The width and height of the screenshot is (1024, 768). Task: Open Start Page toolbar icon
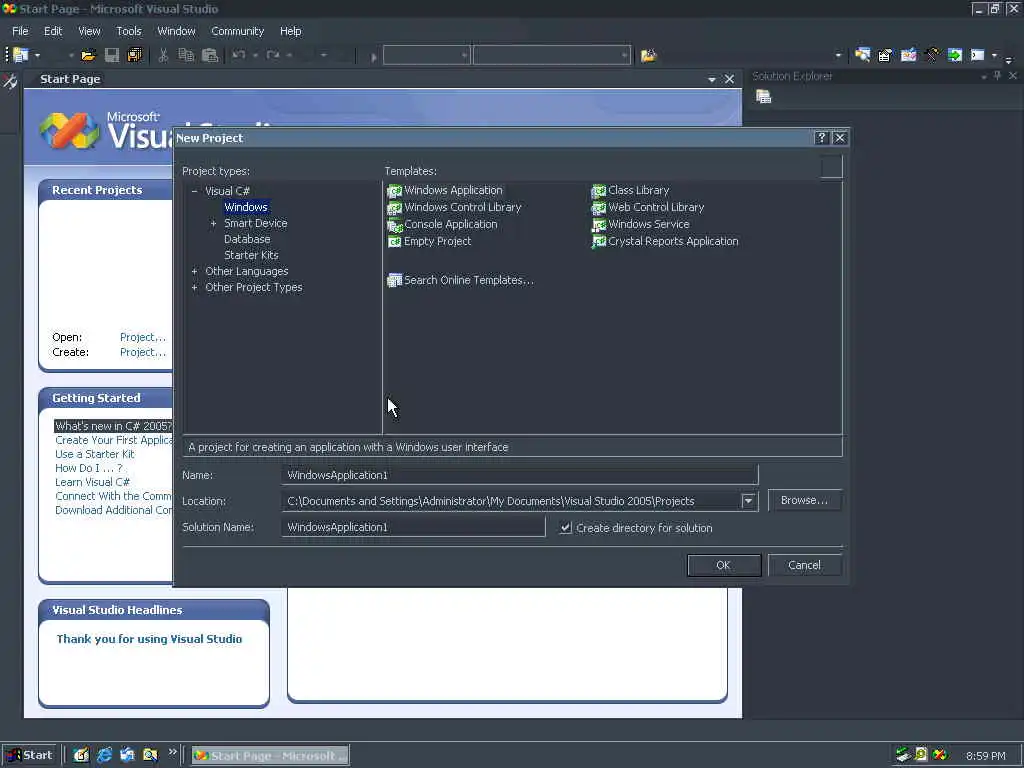tap(955, 56)
